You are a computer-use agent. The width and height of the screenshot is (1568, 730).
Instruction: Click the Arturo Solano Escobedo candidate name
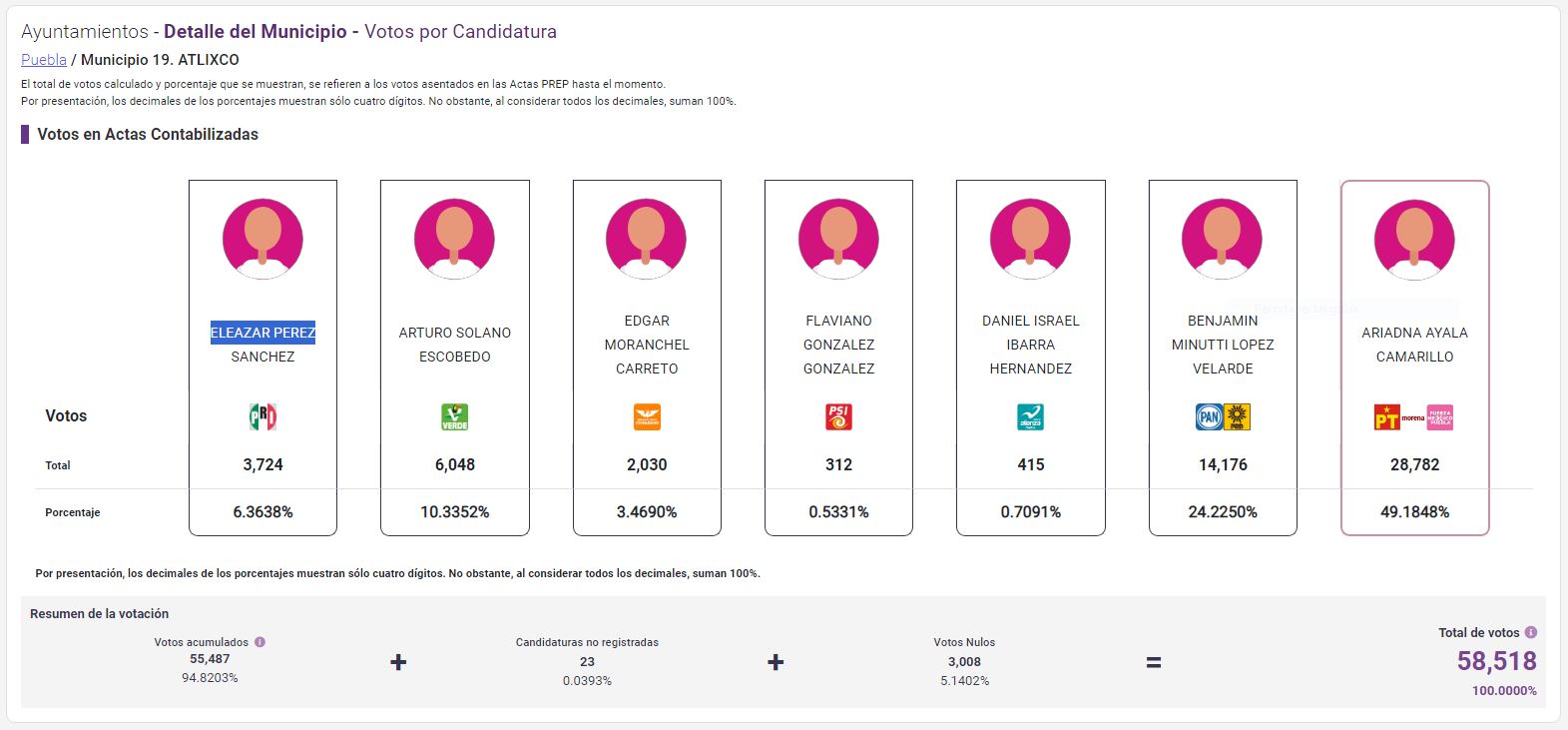click(x=455, y=345)
